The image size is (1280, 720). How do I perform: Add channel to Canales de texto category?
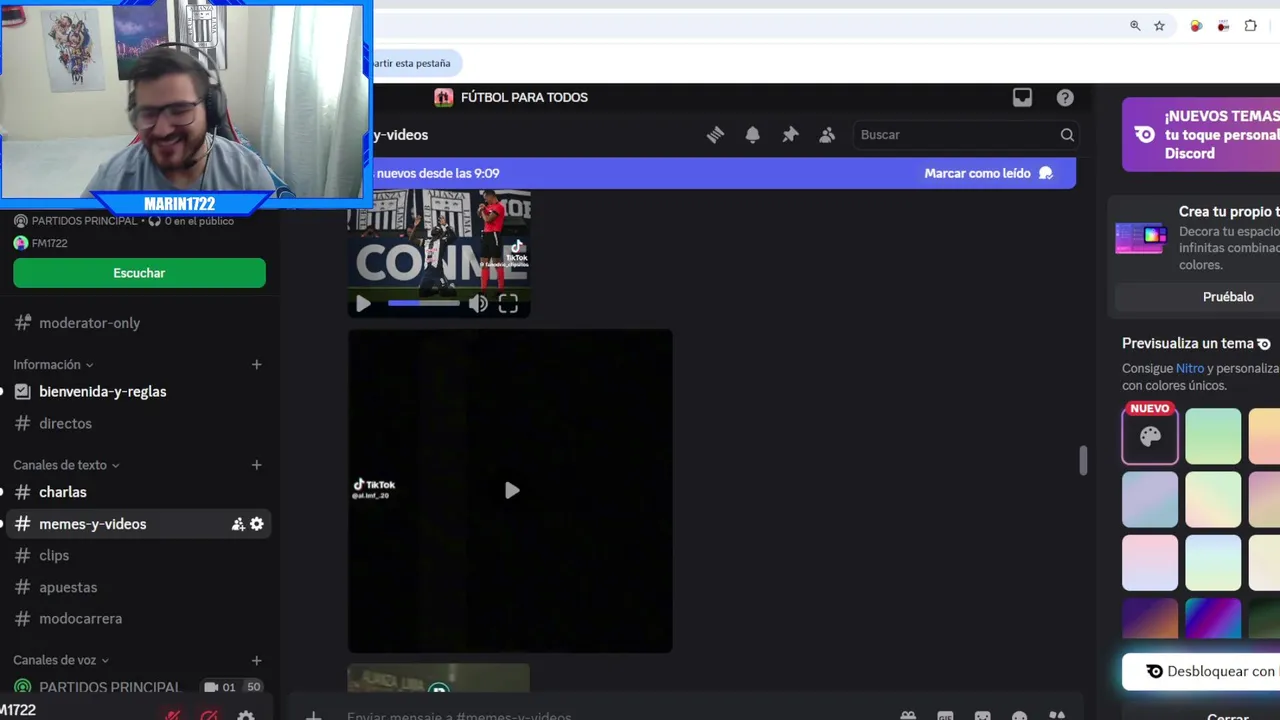pyautogui.click(x=256, y=465)
